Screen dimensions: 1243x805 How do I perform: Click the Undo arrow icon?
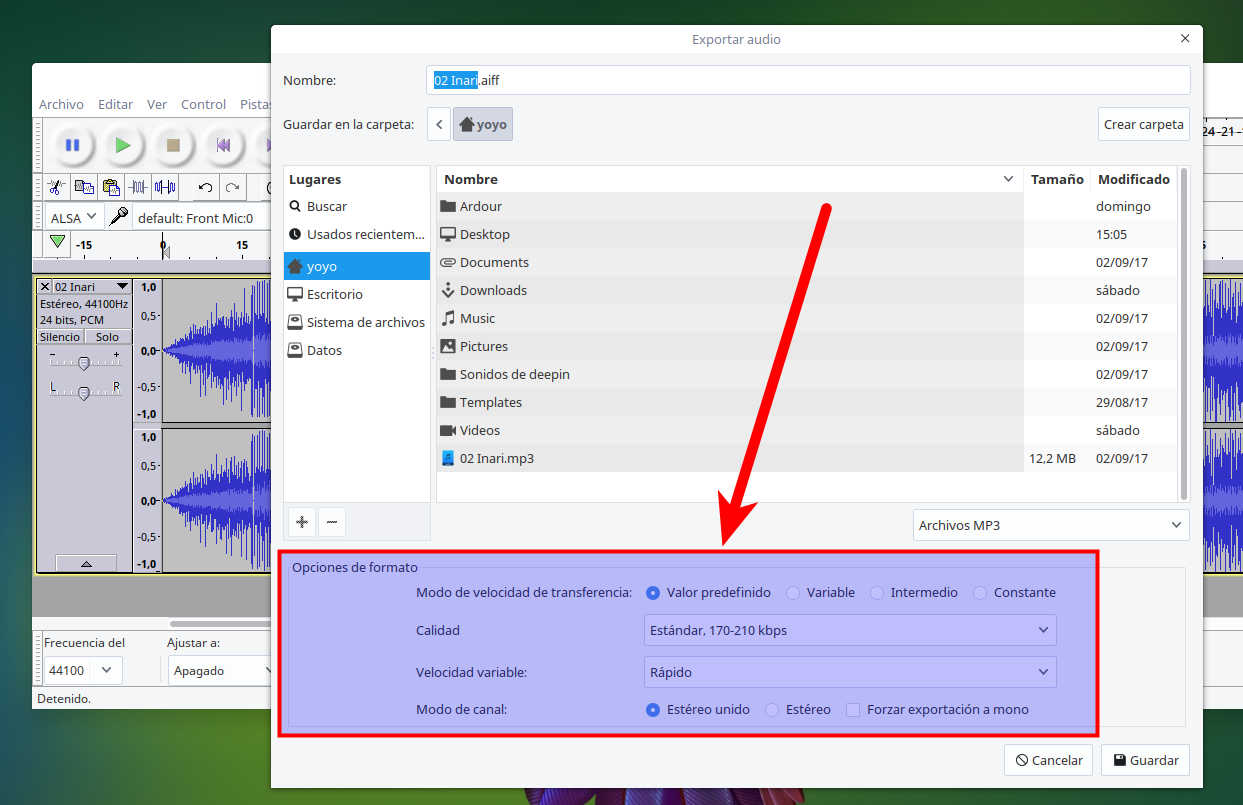[205, 187]
